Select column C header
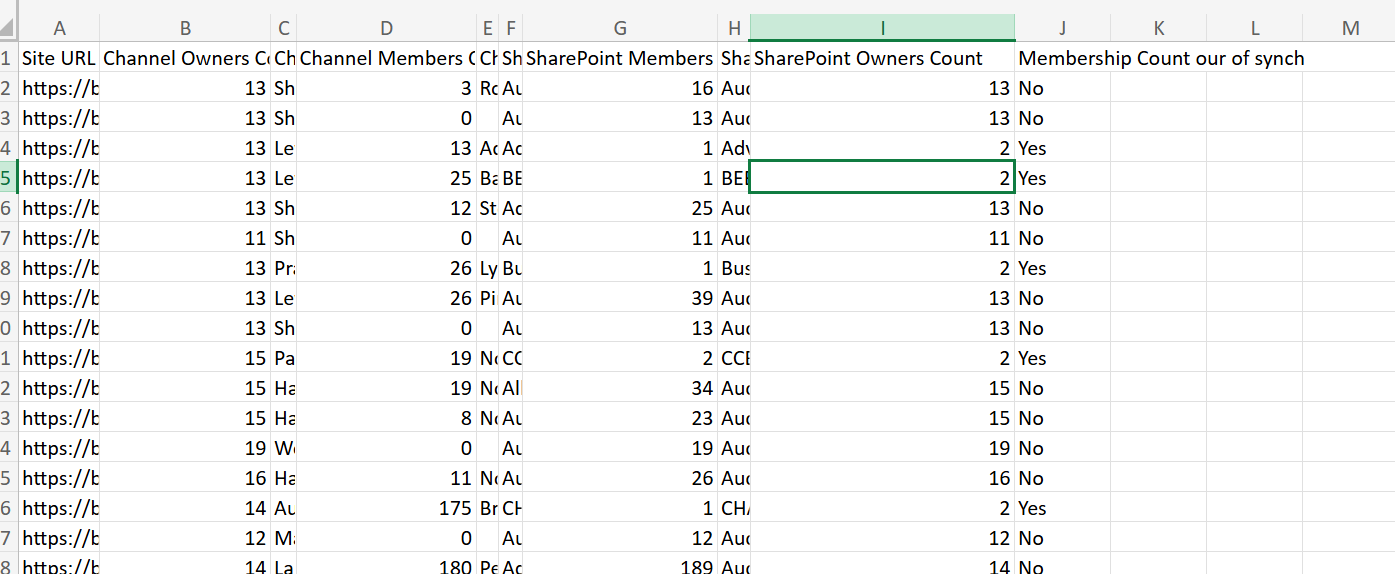Viewport: 1395px width, 574px height. point(284,28)
